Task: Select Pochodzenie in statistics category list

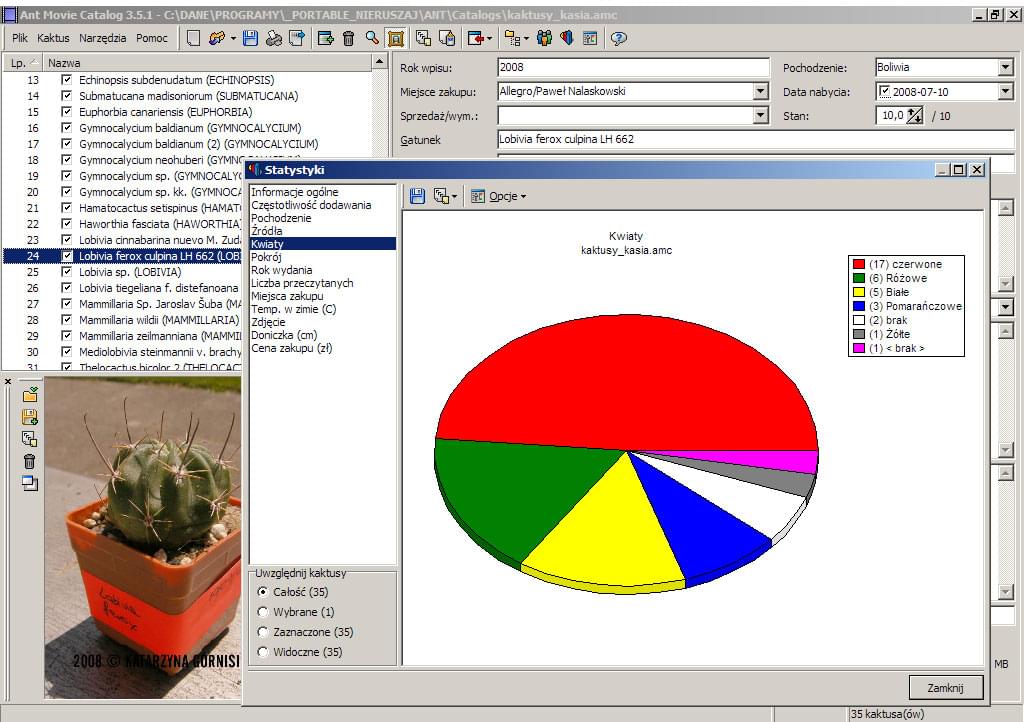Action: tap(281, 218)
